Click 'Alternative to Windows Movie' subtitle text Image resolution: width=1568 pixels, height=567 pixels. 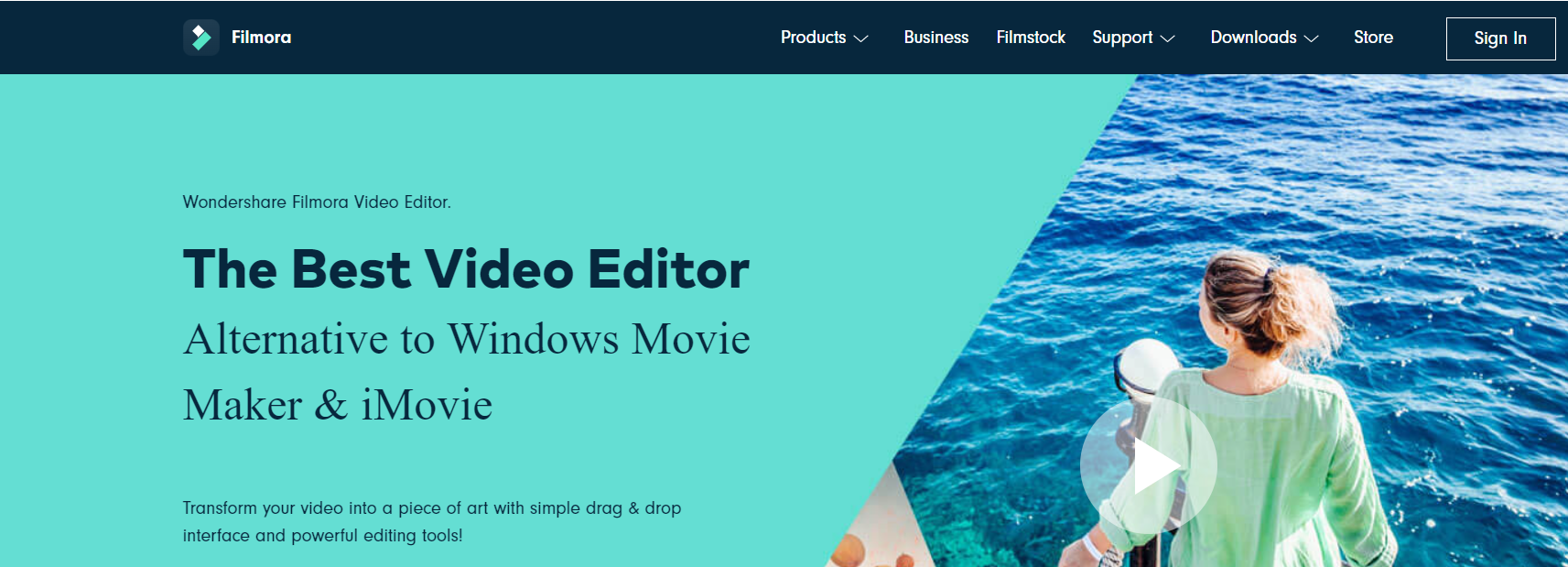click(x=467, y=339)
